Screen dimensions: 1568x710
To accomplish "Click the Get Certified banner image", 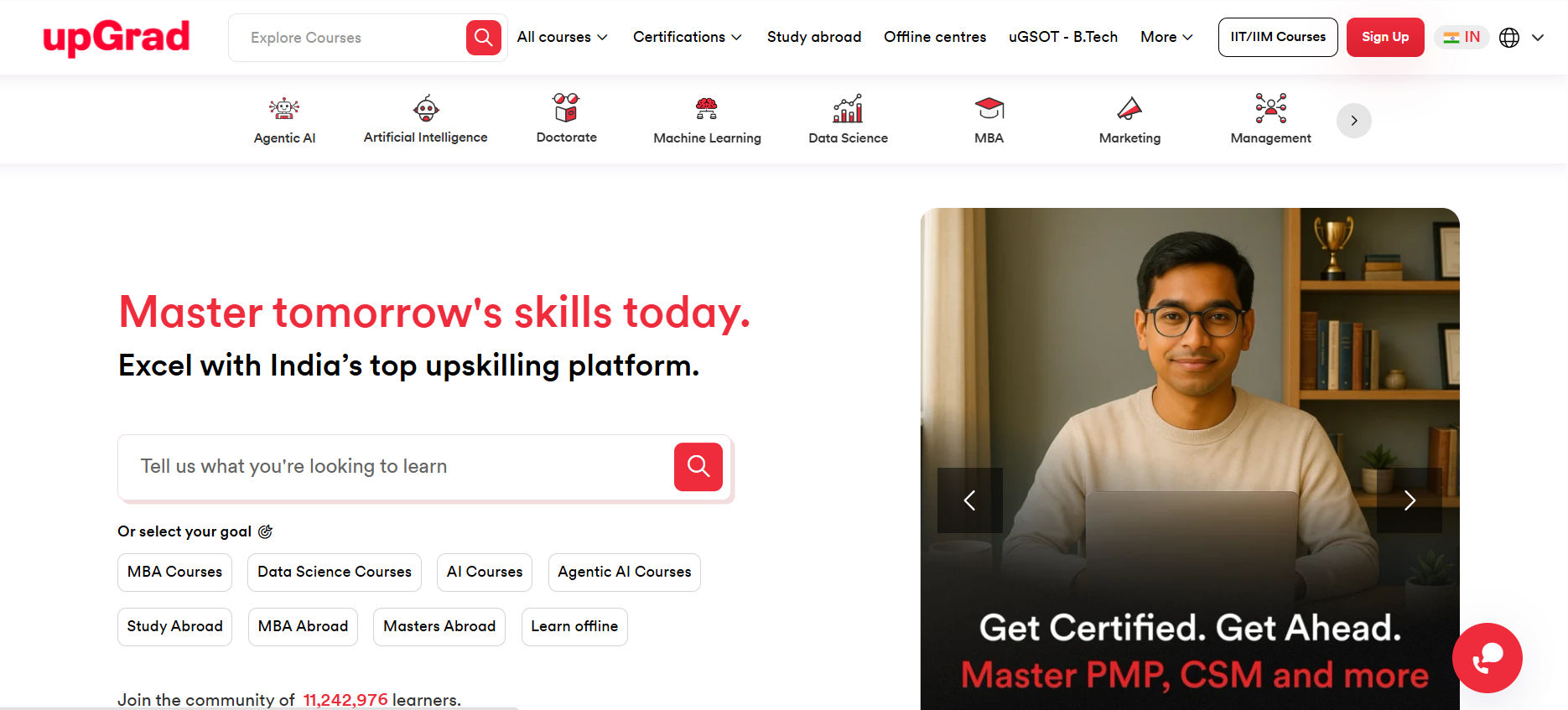I will click(x=1190, y=459).
